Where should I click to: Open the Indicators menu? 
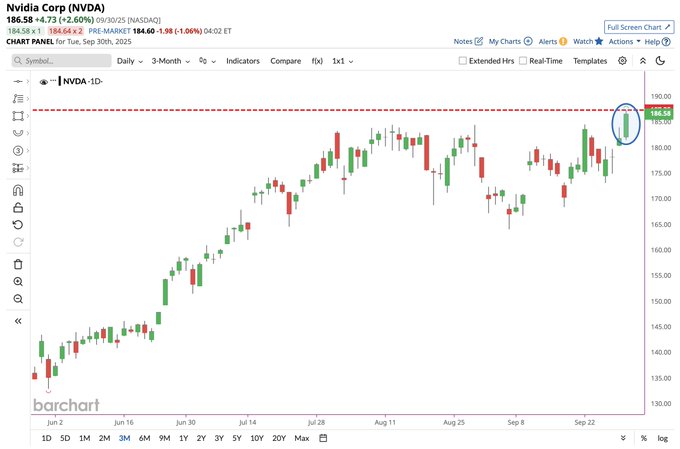pos(243,61)
